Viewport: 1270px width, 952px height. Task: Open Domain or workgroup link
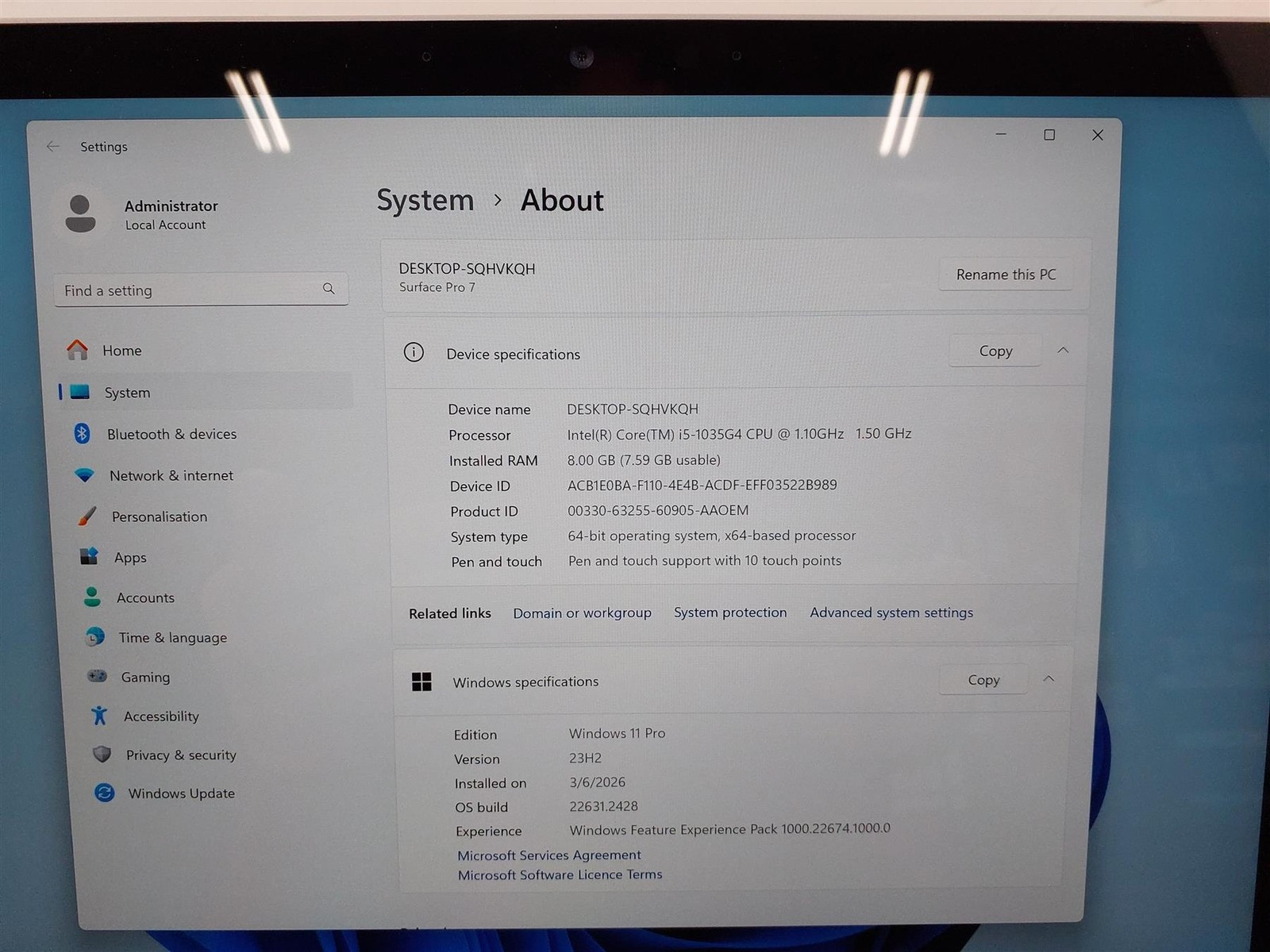tap(582, 612)
